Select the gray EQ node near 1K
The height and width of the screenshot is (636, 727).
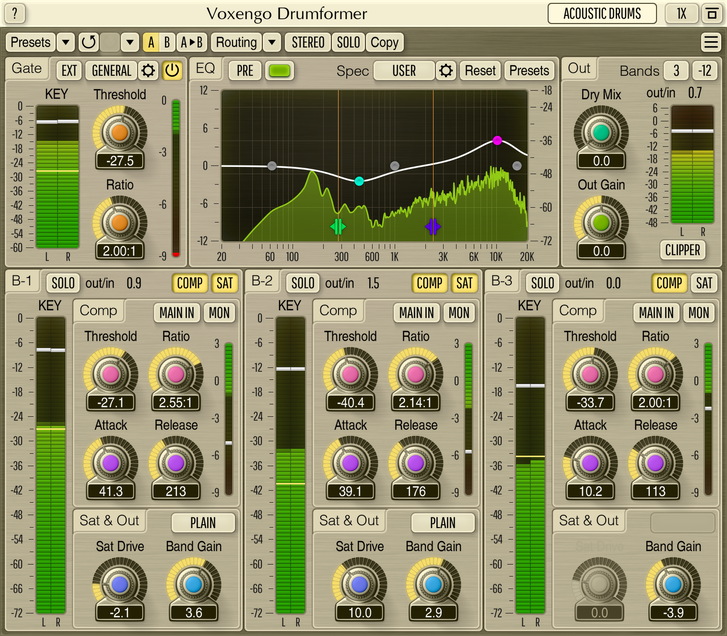coord(395,165)
